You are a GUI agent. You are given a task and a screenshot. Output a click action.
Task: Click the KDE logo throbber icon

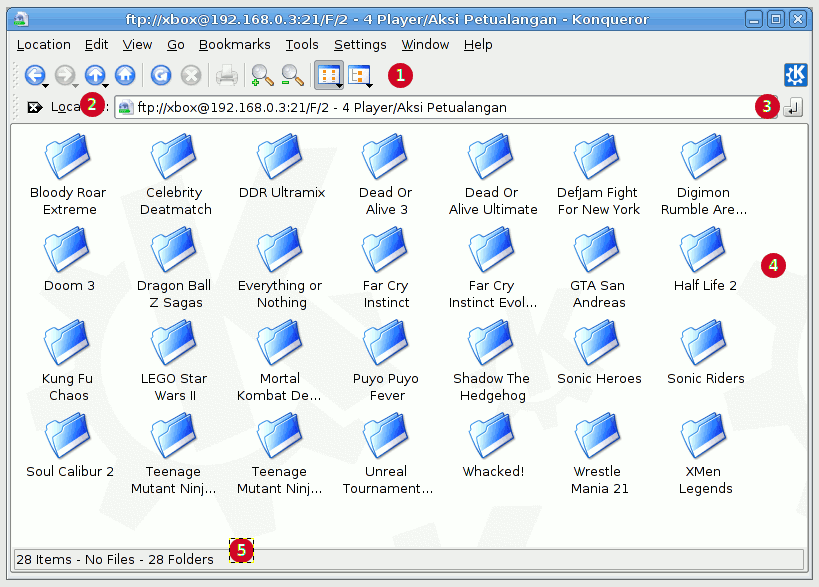pos(795,75)
